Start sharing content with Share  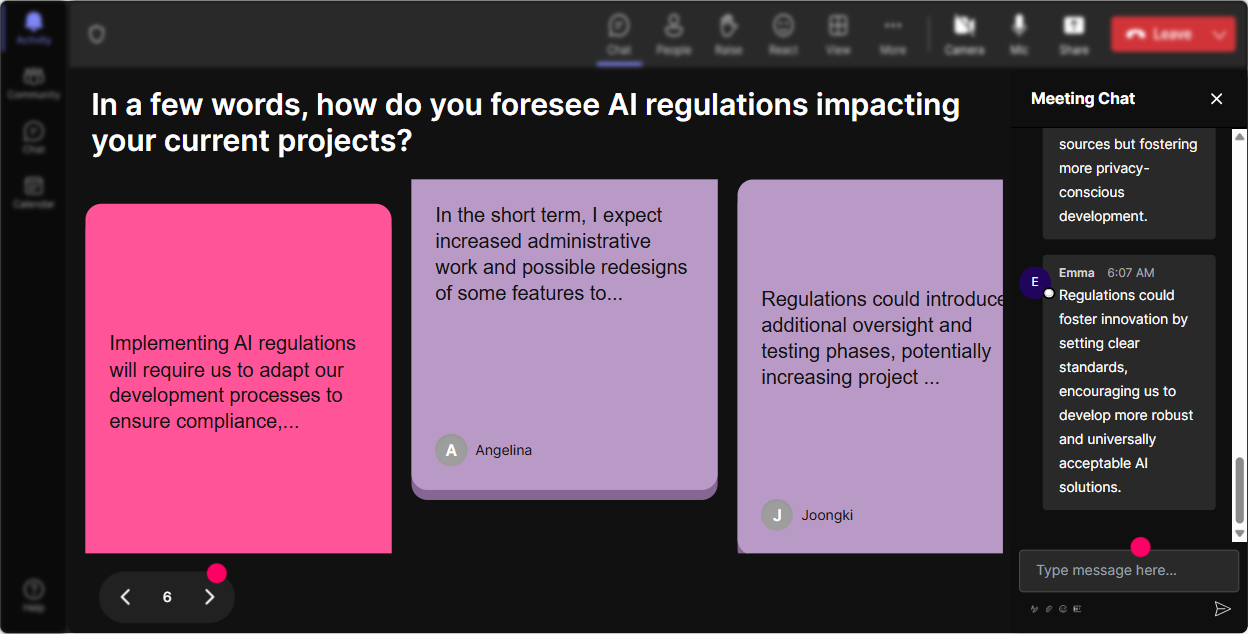(1074, 34)
